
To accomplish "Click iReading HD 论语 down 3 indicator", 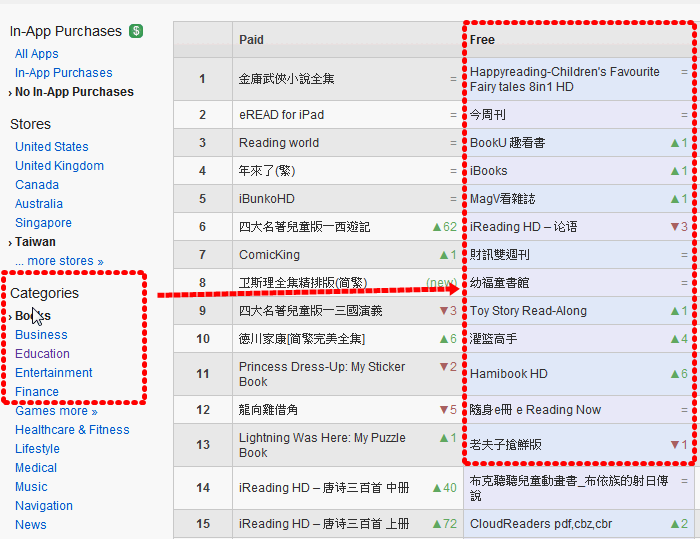I will (x=679, y=227).
